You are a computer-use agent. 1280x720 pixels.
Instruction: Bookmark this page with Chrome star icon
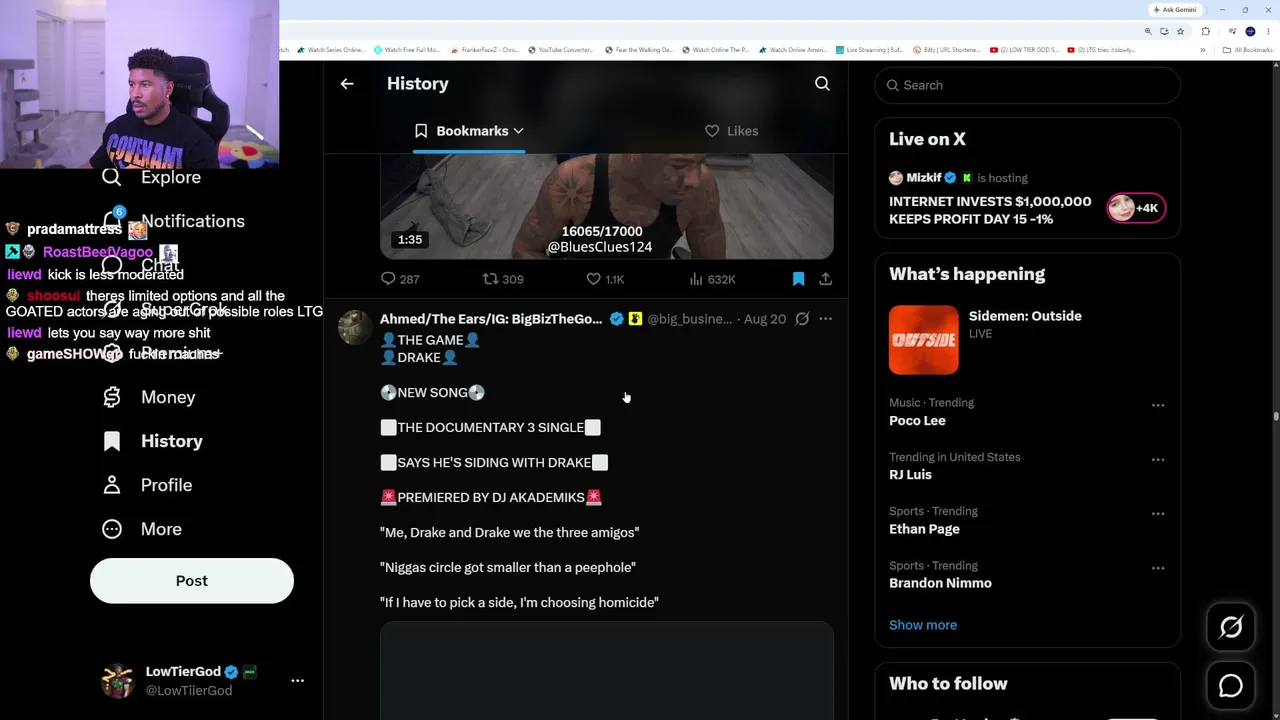click(x=1181, y=31)
